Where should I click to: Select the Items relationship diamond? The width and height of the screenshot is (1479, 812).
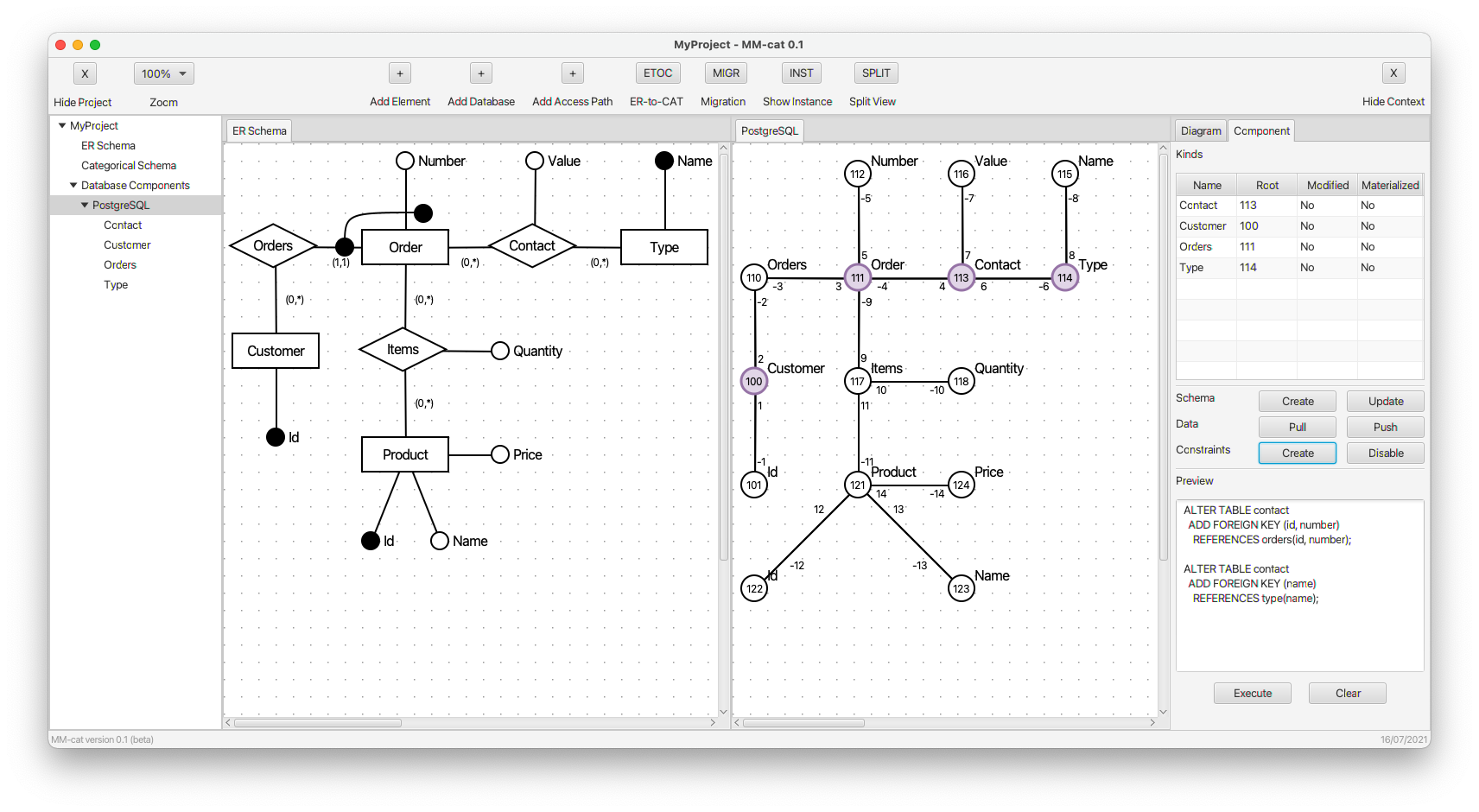[403, 350]
